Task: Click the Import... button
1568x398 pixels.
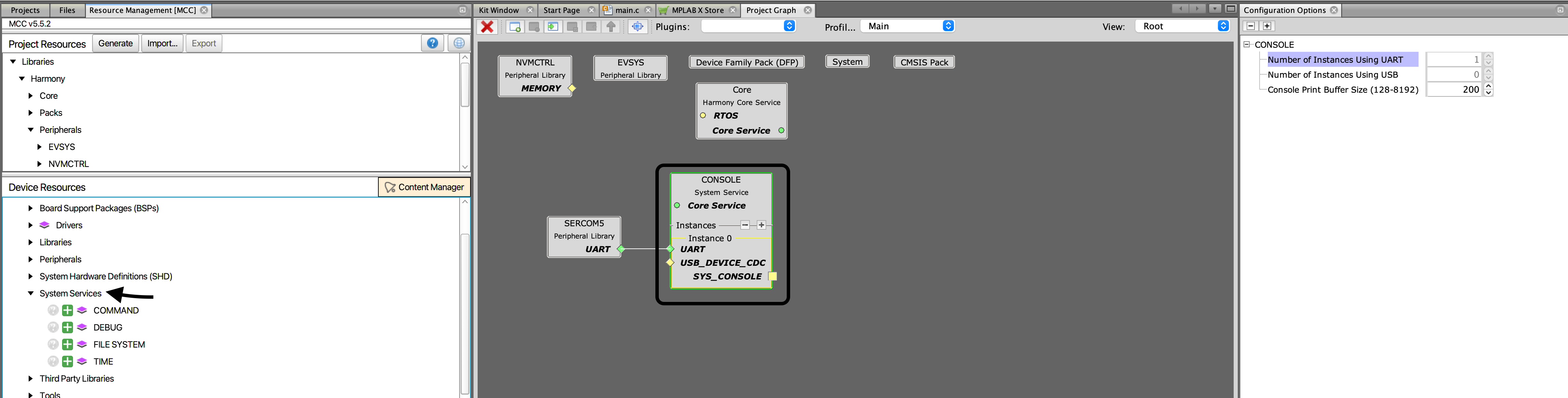Action: (x=162, y=43)
